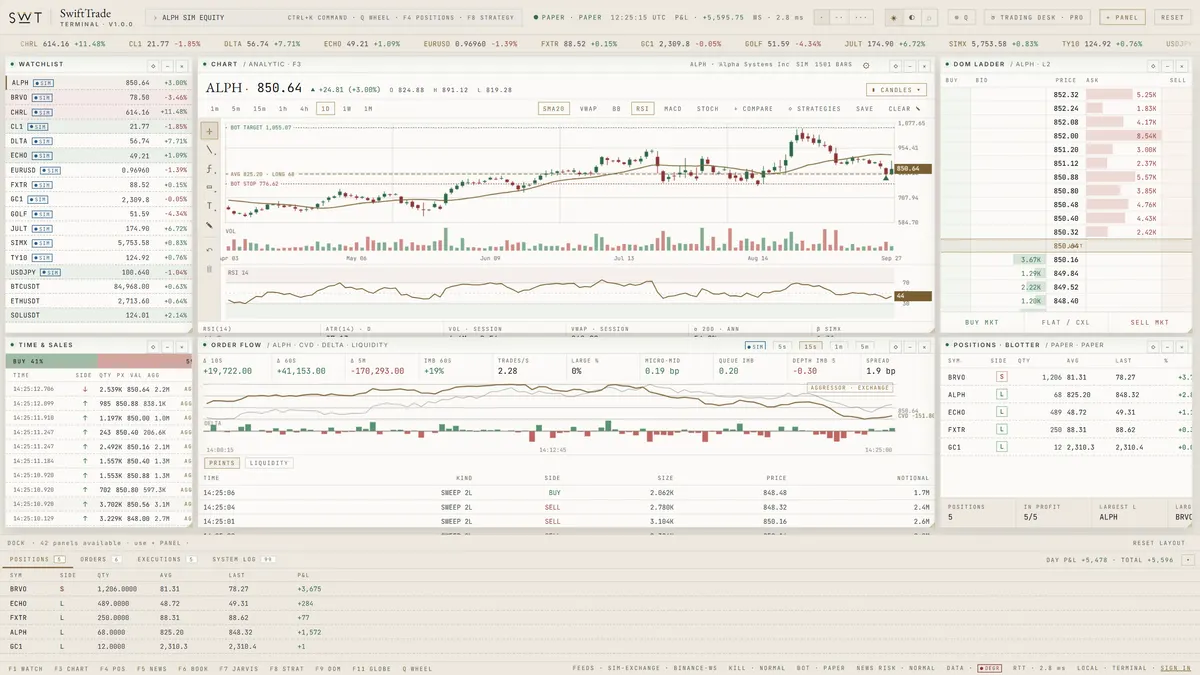Pop out the Time & Sales panel

click(155, 345)
